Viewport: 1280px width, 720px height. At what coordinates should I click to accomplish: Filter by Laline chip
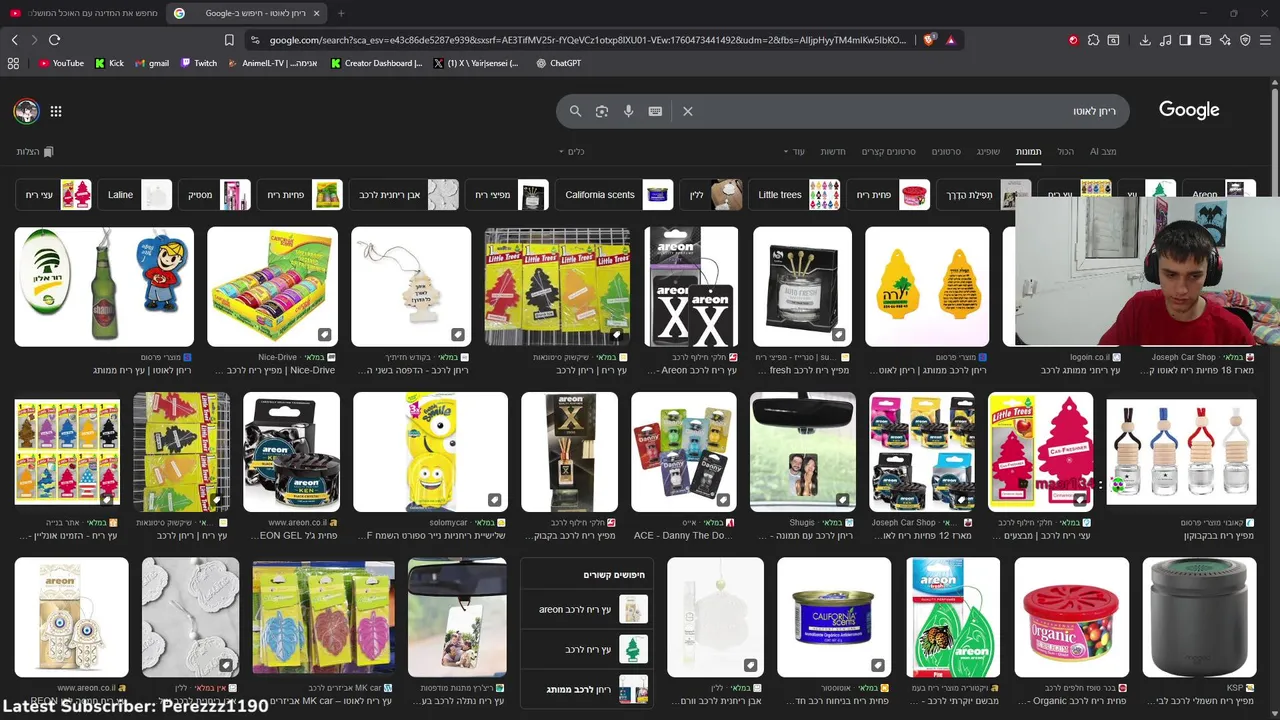tap(135, 195)
